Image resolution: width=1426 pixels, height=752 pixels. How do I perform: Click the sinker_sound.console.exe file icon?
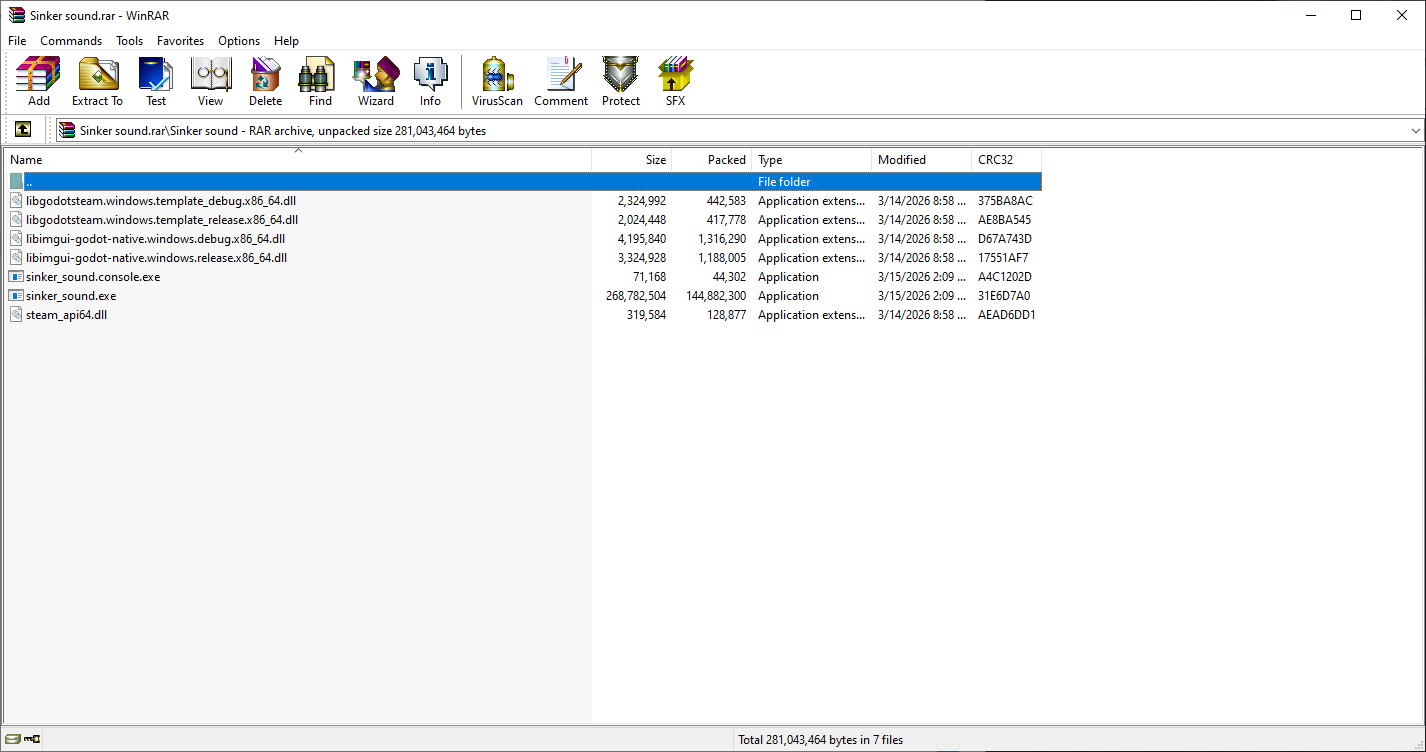[x=16, y=277]
